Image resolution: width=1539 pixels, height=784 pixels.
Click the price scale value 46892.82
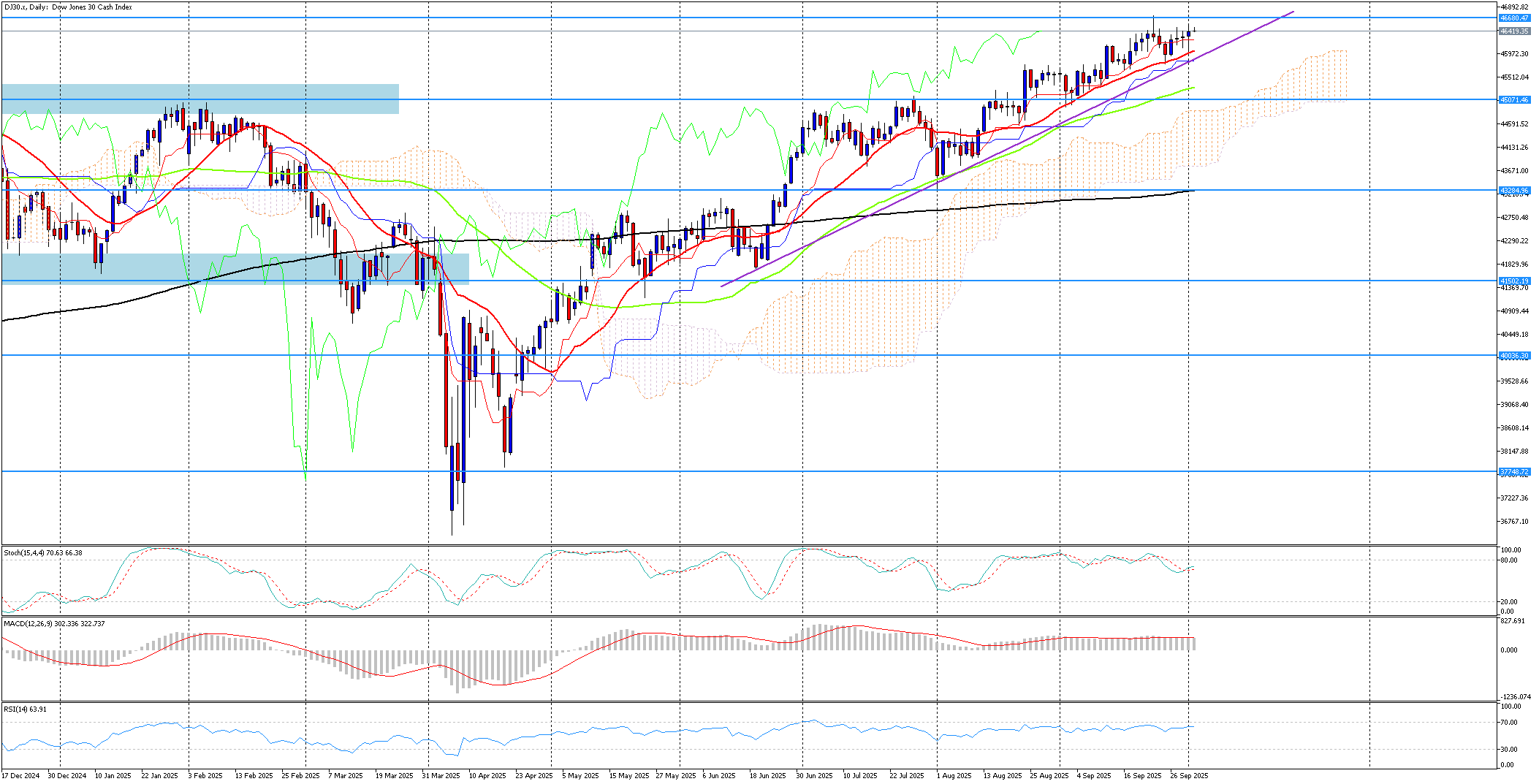1514,7
